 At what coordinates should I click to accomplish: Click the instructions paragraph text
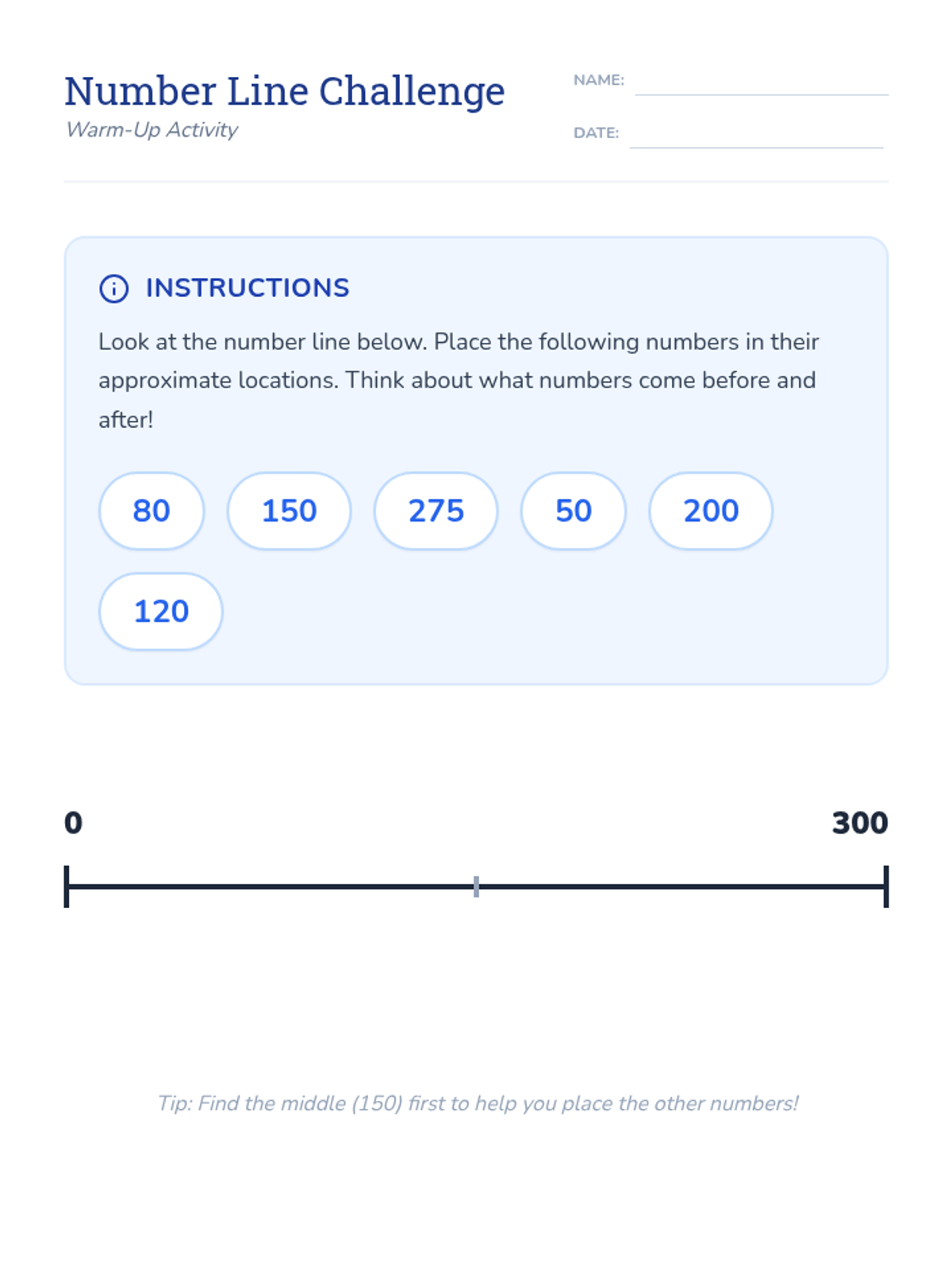459,380
